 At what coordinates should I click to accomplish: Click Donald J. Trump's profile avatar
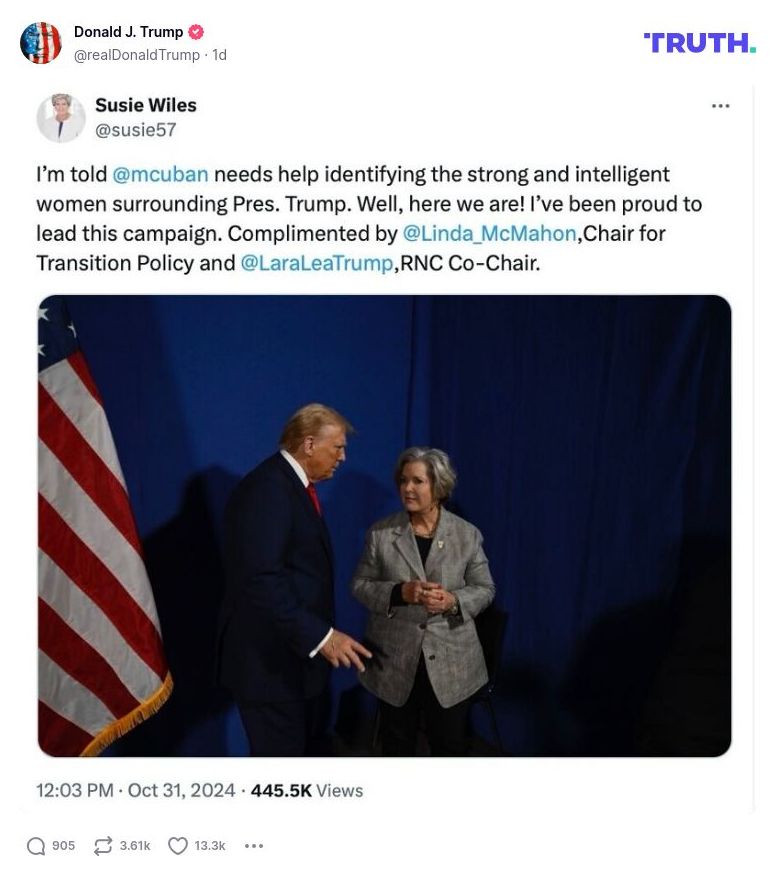pyautogui.click(x=41, y=43)
